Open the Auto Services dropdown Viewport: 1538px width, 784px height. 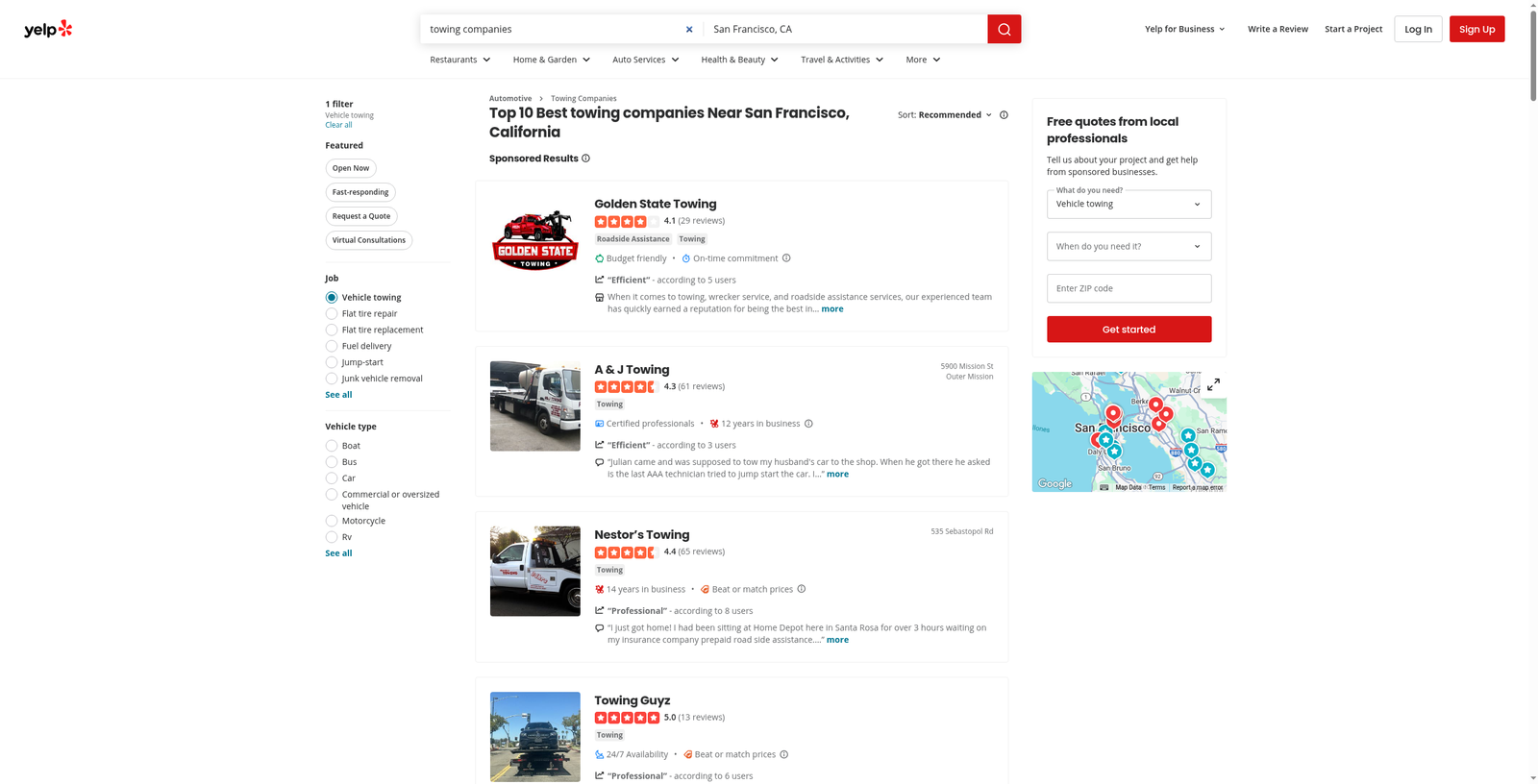pos(646,60)
